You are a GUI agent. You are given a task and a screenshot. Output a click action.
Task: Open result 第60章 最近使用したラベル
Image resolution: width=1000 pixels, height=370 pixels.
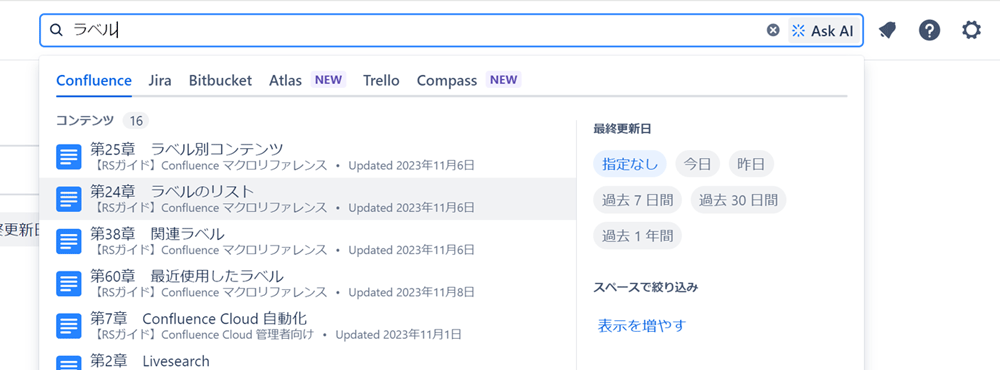click(x=307, y=283)
